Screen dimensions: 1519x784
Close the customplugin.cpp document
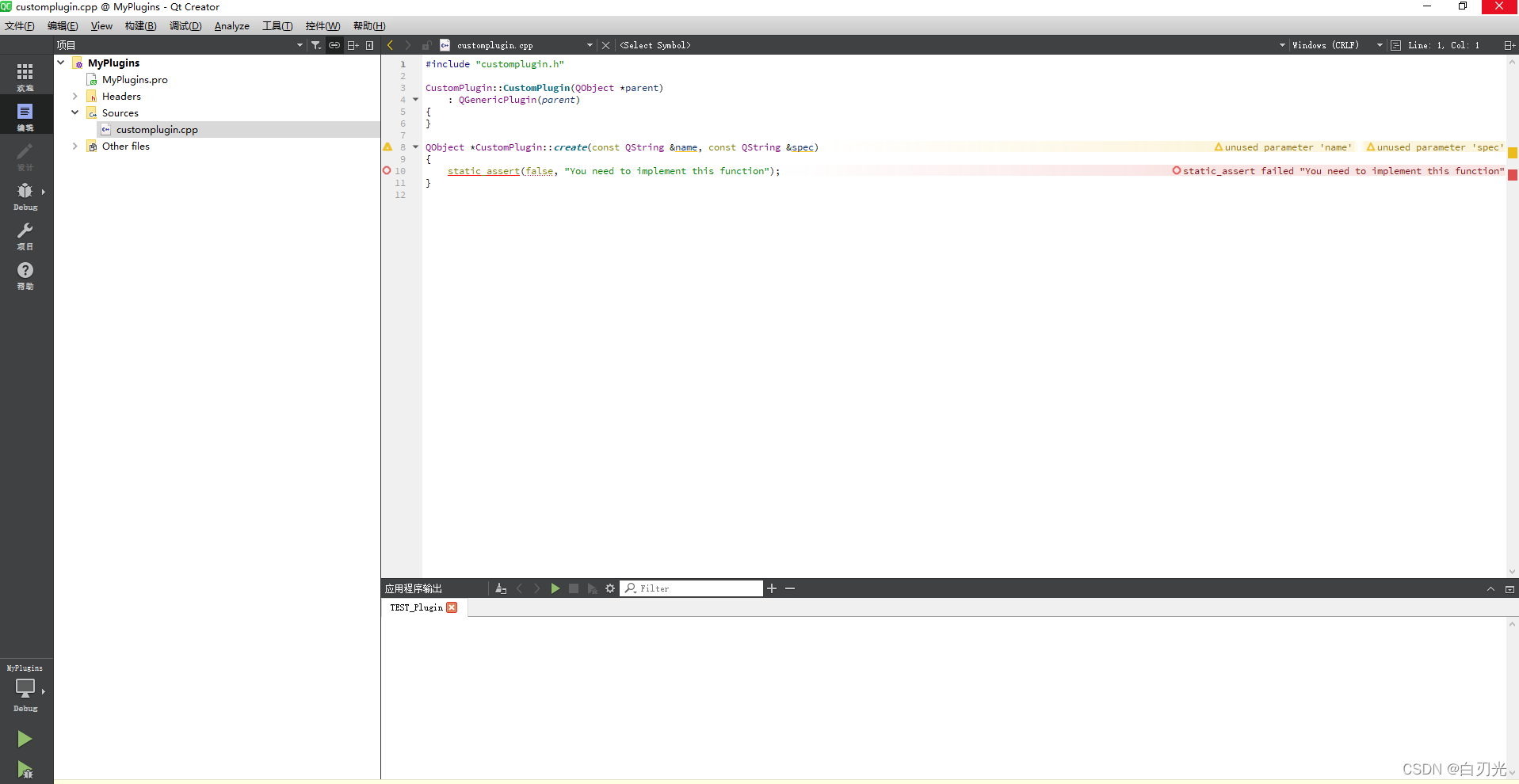[x=606, y=45]
